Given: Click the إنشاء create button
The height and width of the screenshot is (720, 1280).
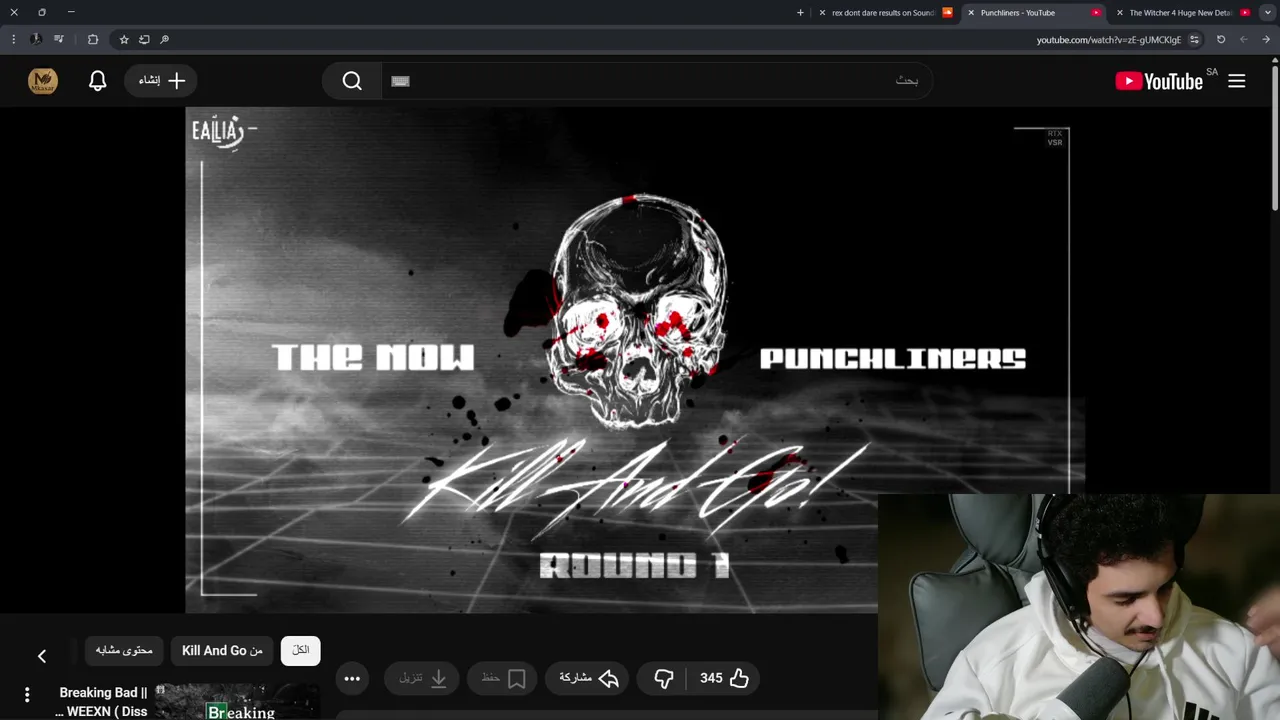Looking at the screenshot, I should pyautogui.click(x=161, y=81).
